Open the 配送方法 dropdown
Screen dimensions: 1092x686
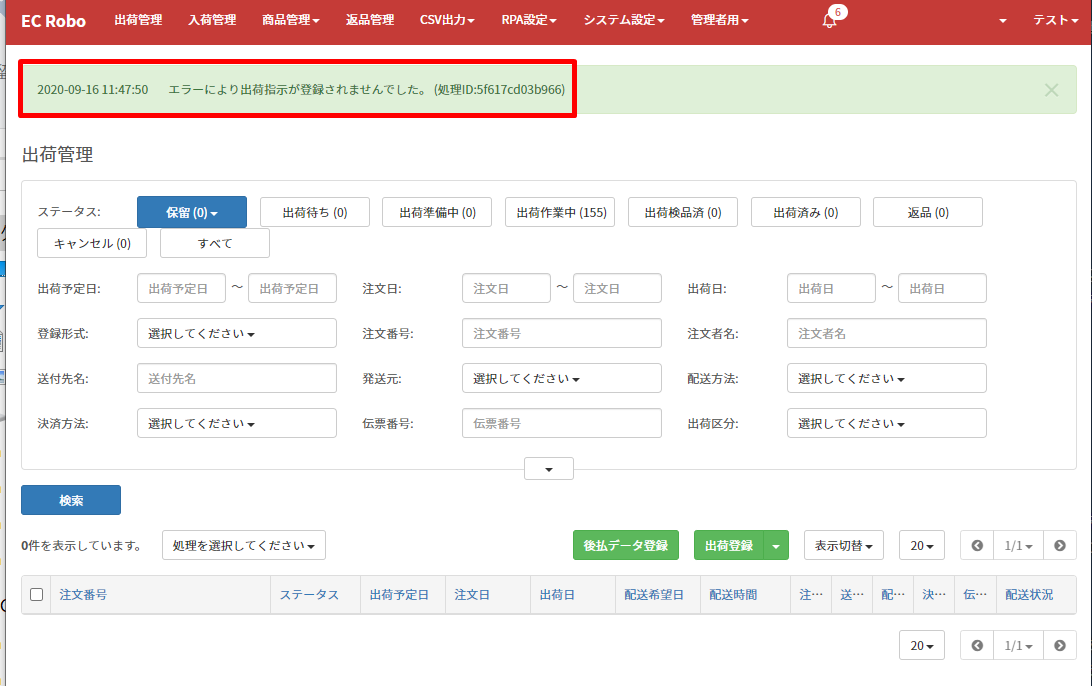click(887, 378)
